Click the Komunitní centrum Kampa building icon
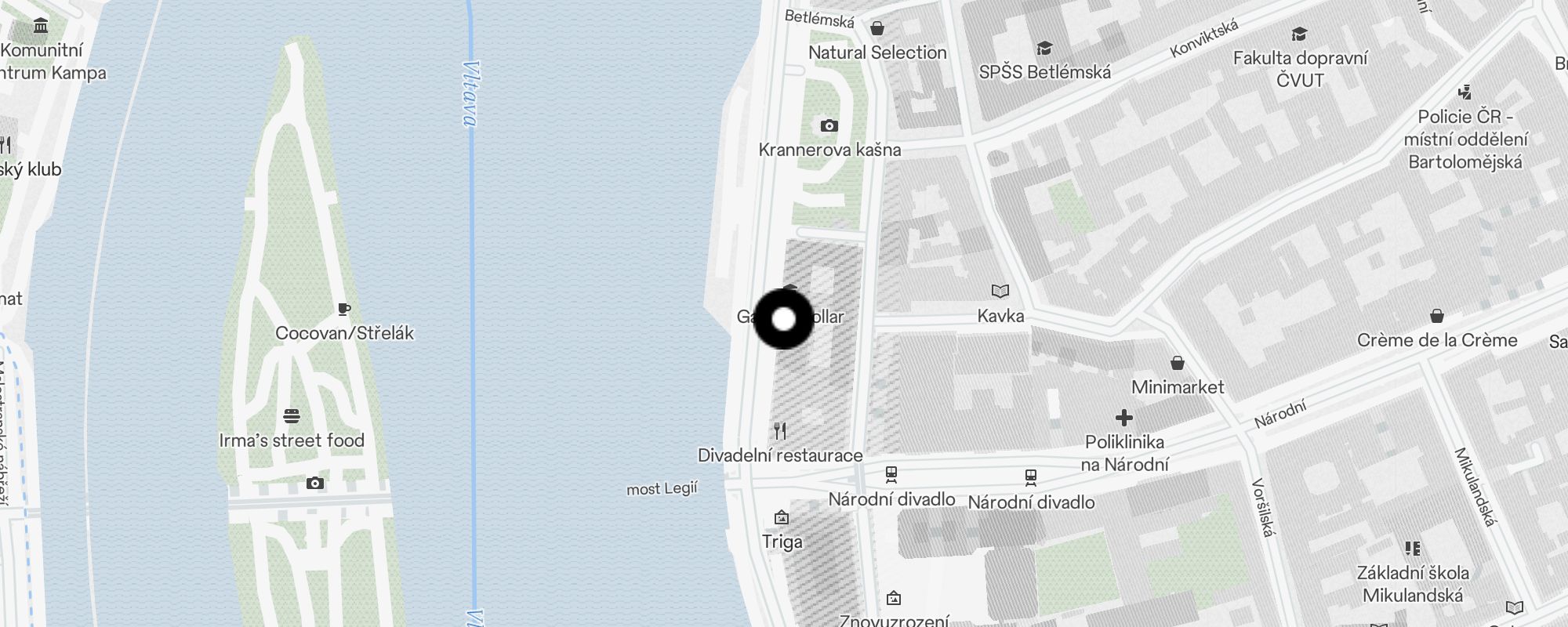Viewport: 1568px width, 627px height. pyautogui.click(x=41, y=27)
